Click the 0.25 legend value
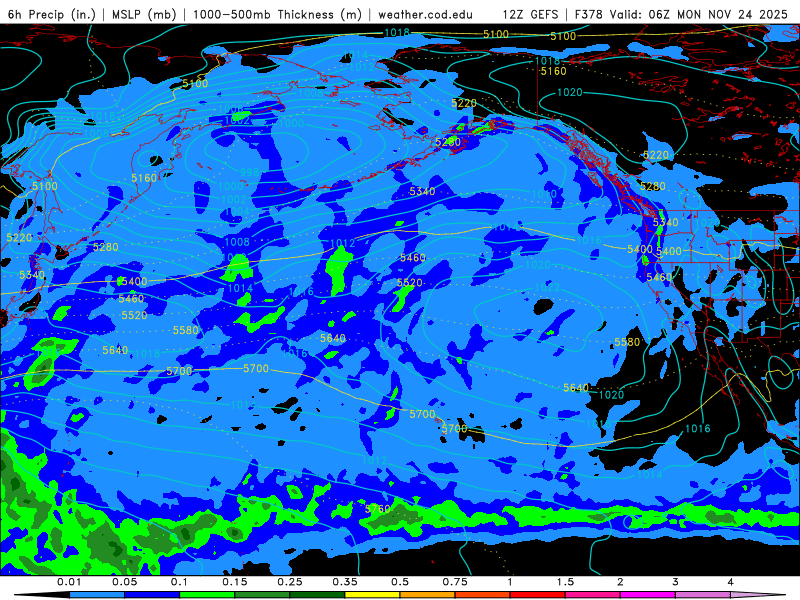The image size is (800, 600). pos(290,582)
